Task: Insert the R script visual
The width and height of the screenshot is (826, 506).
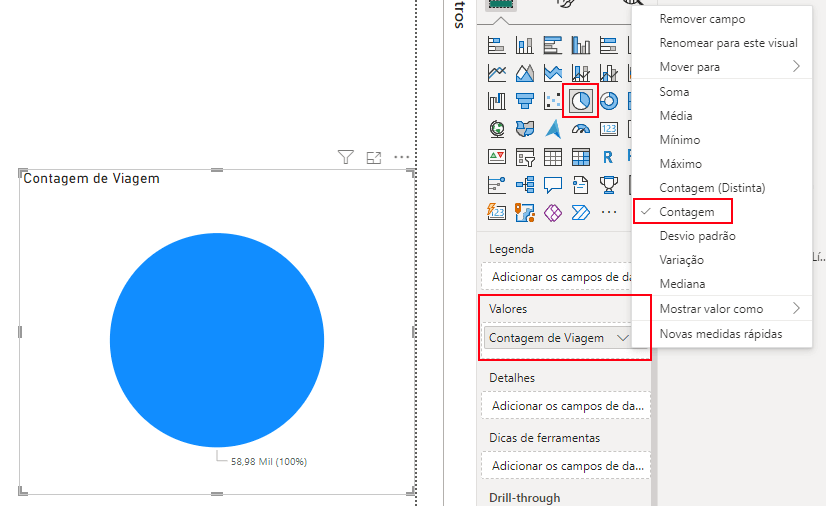Action: (x=608, y=157)
